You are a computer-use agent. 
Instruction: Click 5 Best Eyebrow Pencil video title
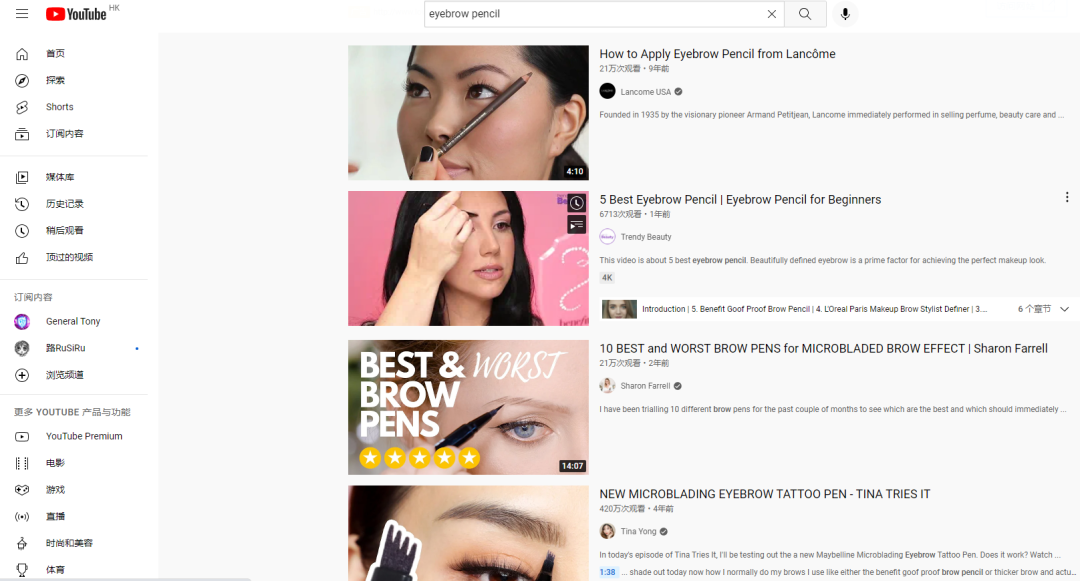pyautogui.click(x=740, y=200)
